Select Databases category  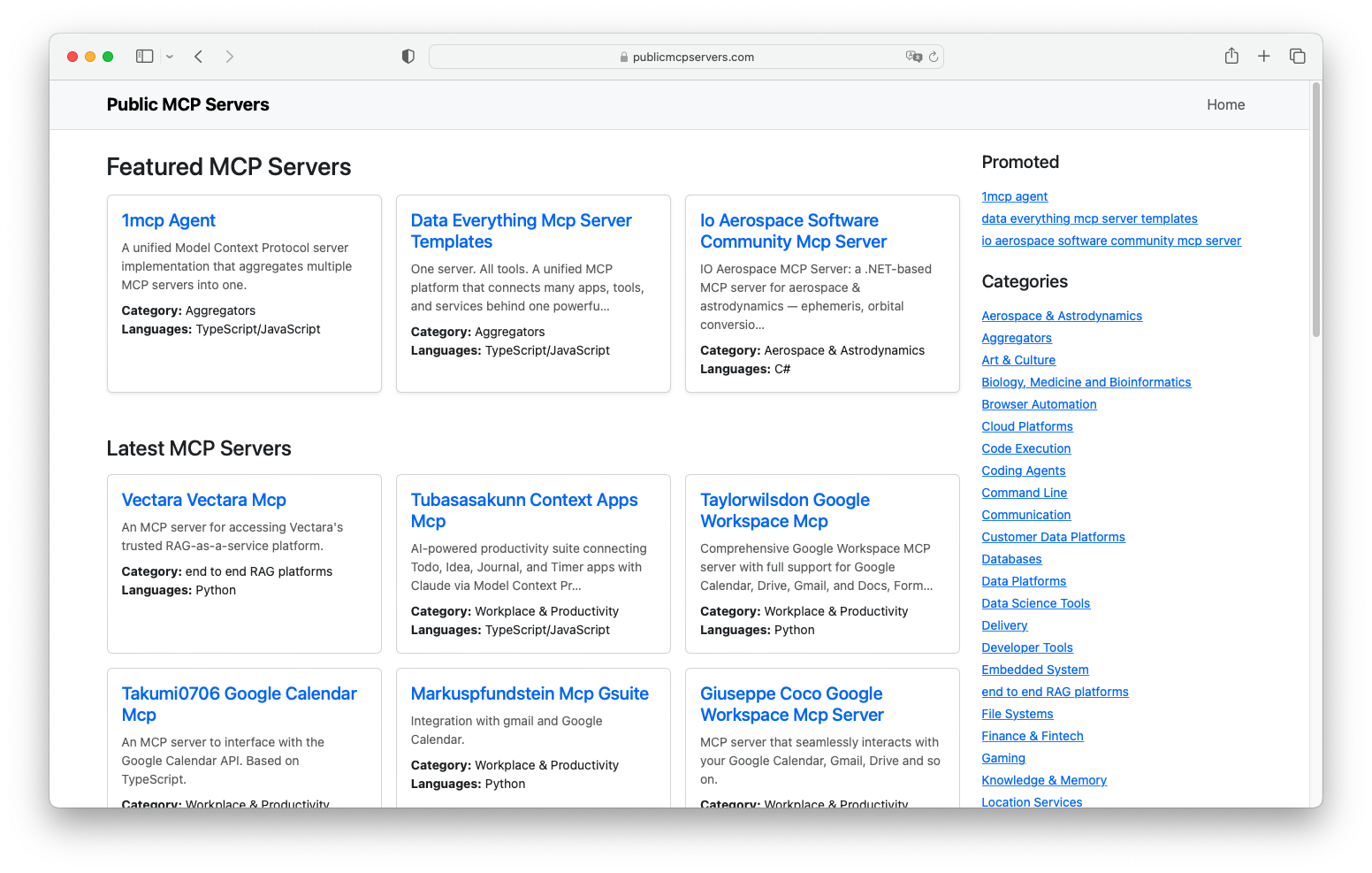(x=1011, y=559)
